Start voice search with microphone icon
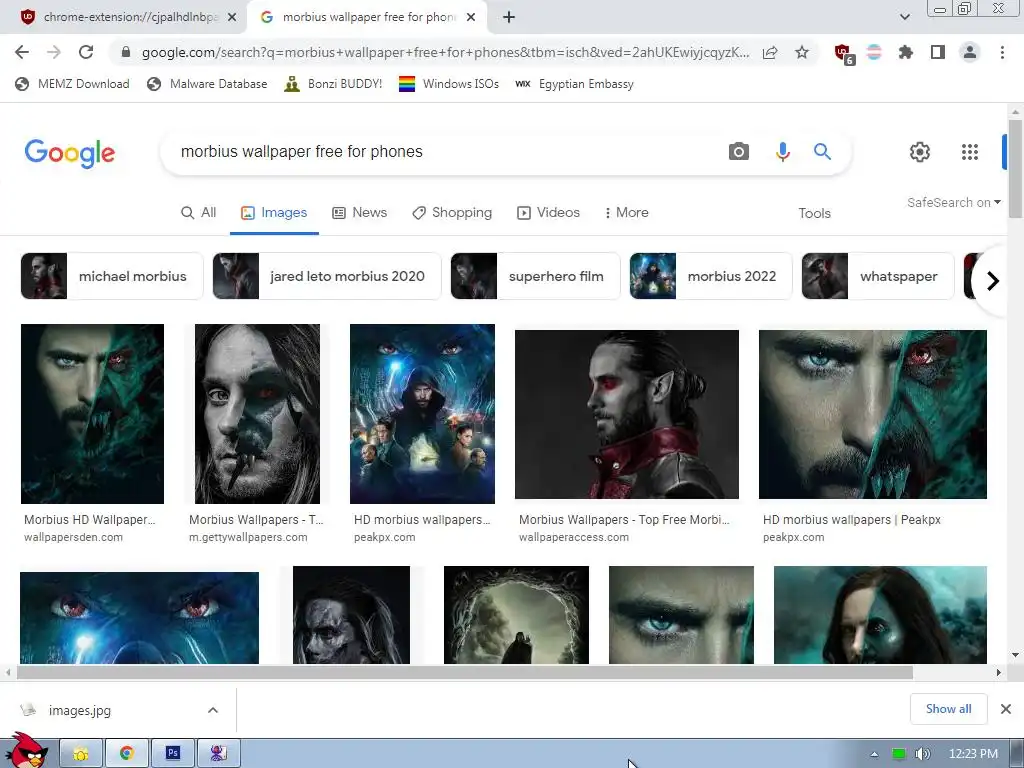The image size is (1024, 768). coord(782,152)
